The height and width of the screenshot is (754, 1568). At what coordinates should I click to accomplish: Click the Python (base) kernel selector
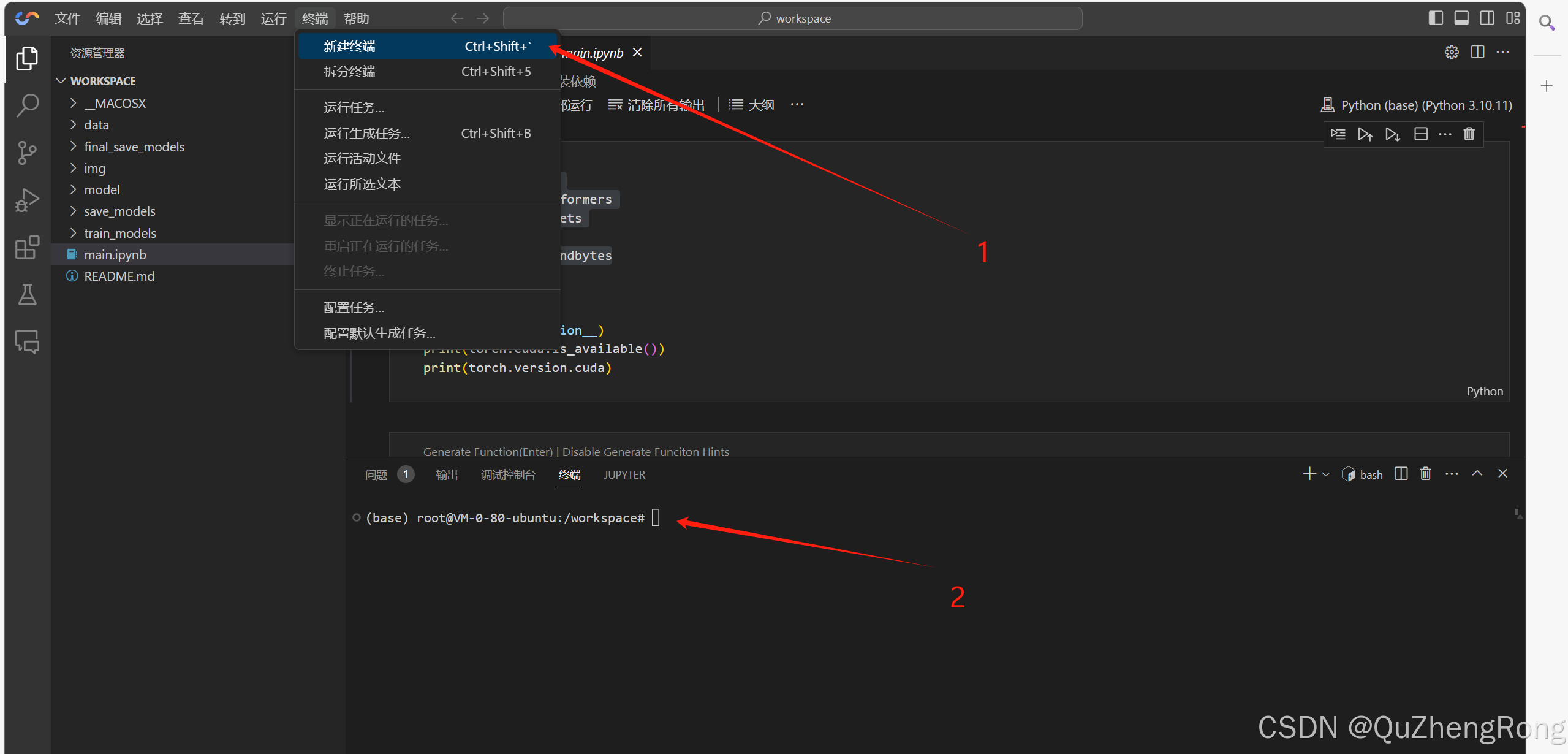tap(1417, 105)
